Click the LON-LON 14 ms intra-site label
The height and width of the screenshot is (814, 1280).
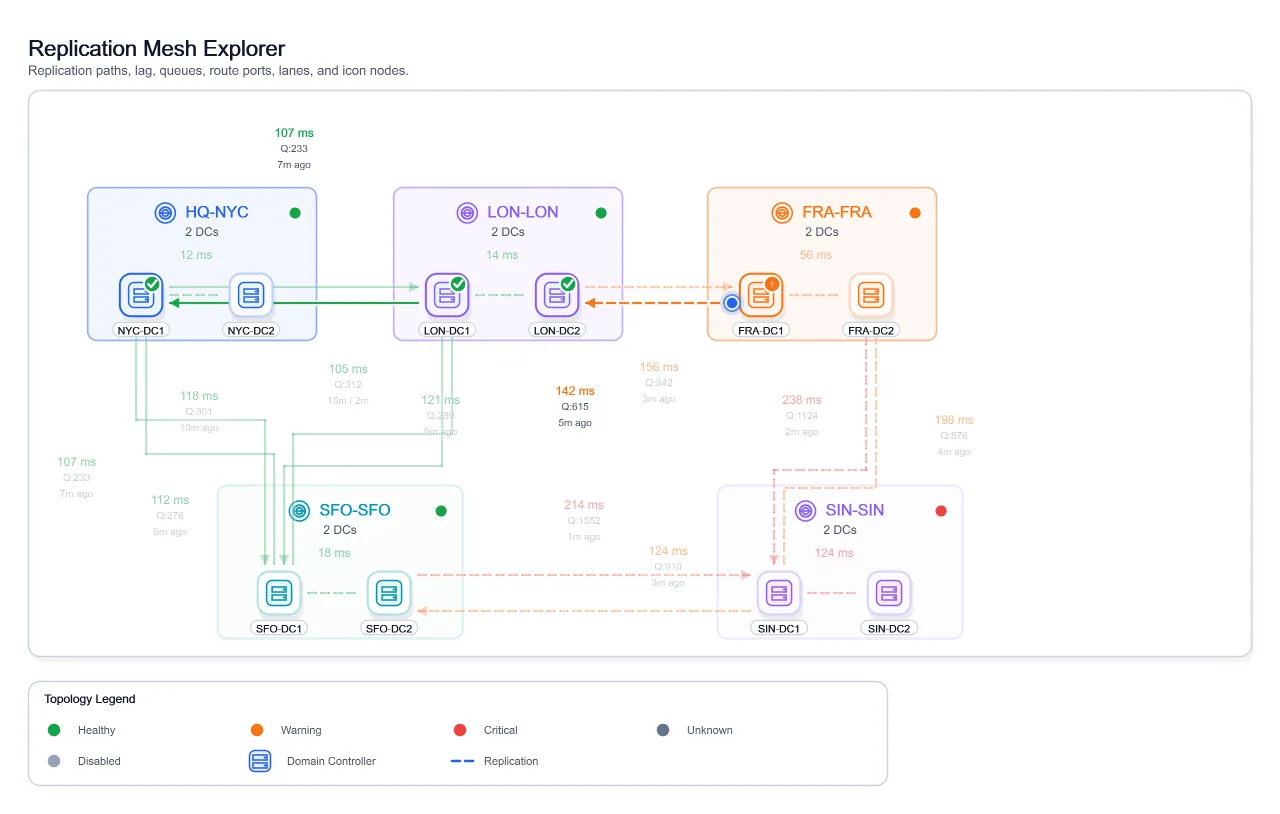tap(502, 255)
